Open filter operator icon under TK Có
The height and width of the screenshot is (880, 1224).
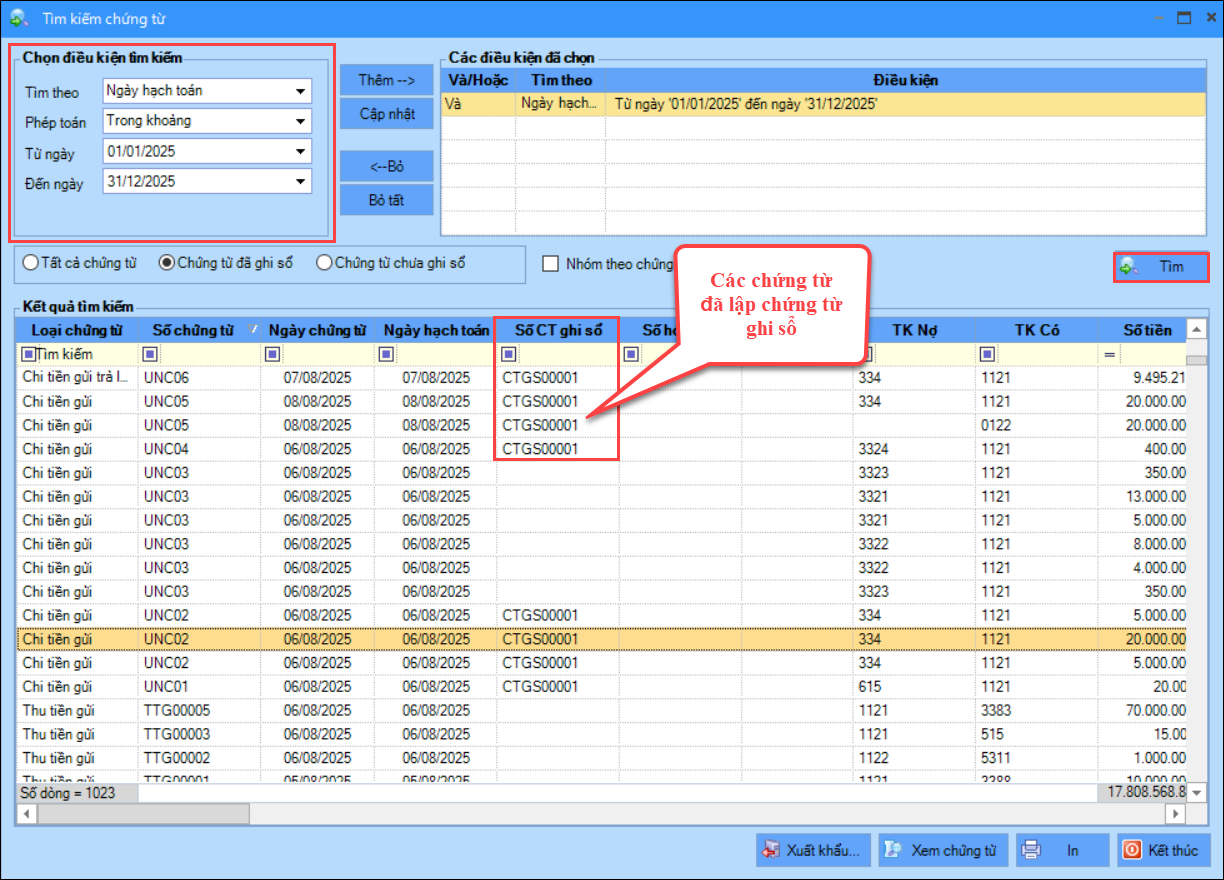tap(988, 353)
